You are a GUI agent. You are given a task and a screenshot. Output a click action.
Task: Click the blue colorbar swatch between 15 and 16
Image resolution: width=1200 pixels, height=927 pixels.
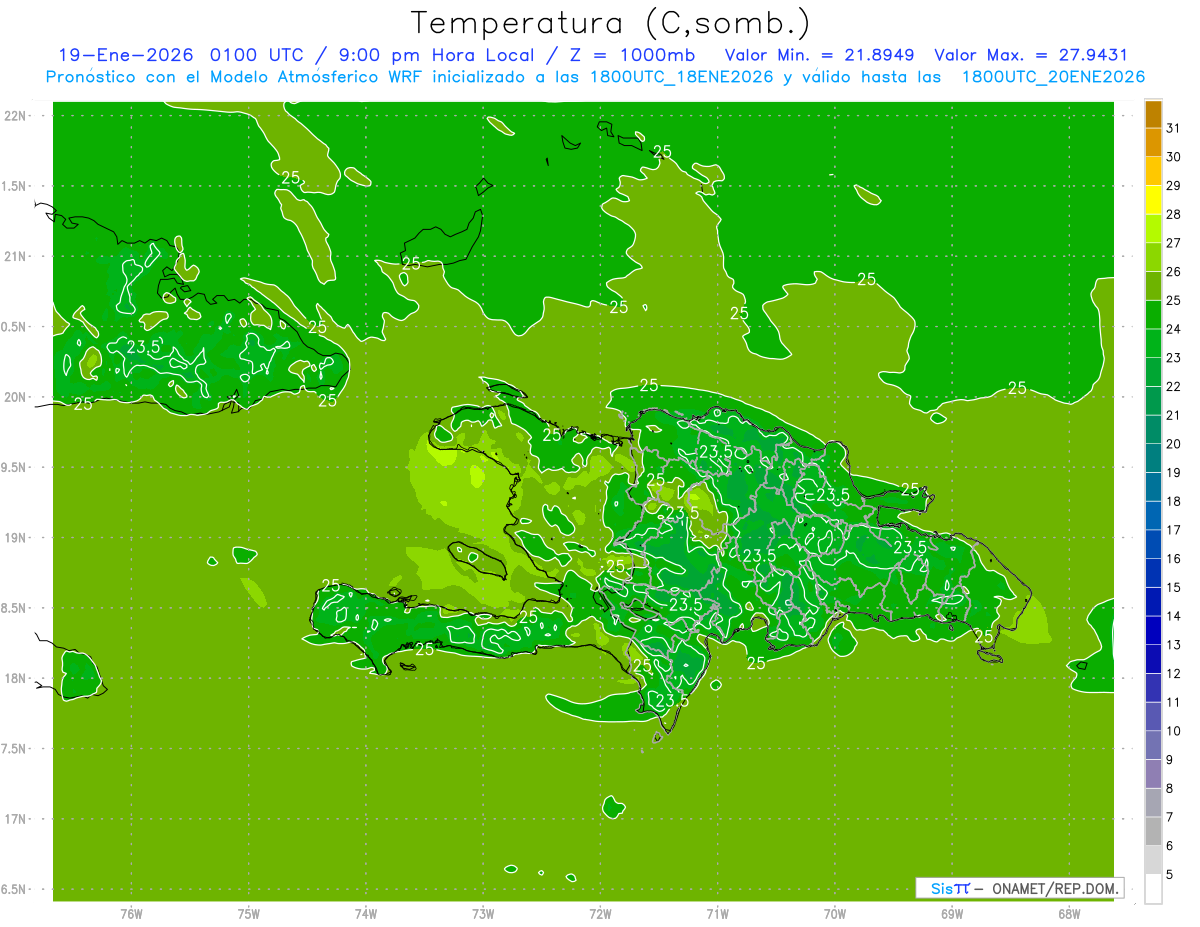pyautogui.click(x=1153, y=573)
